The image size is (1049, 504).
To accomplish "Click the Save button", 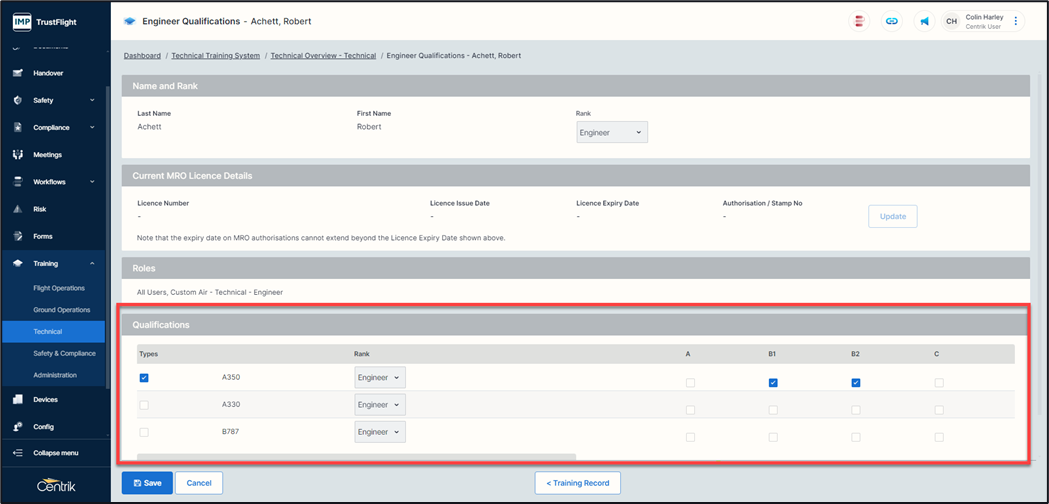I will click(x=147, y=483).
